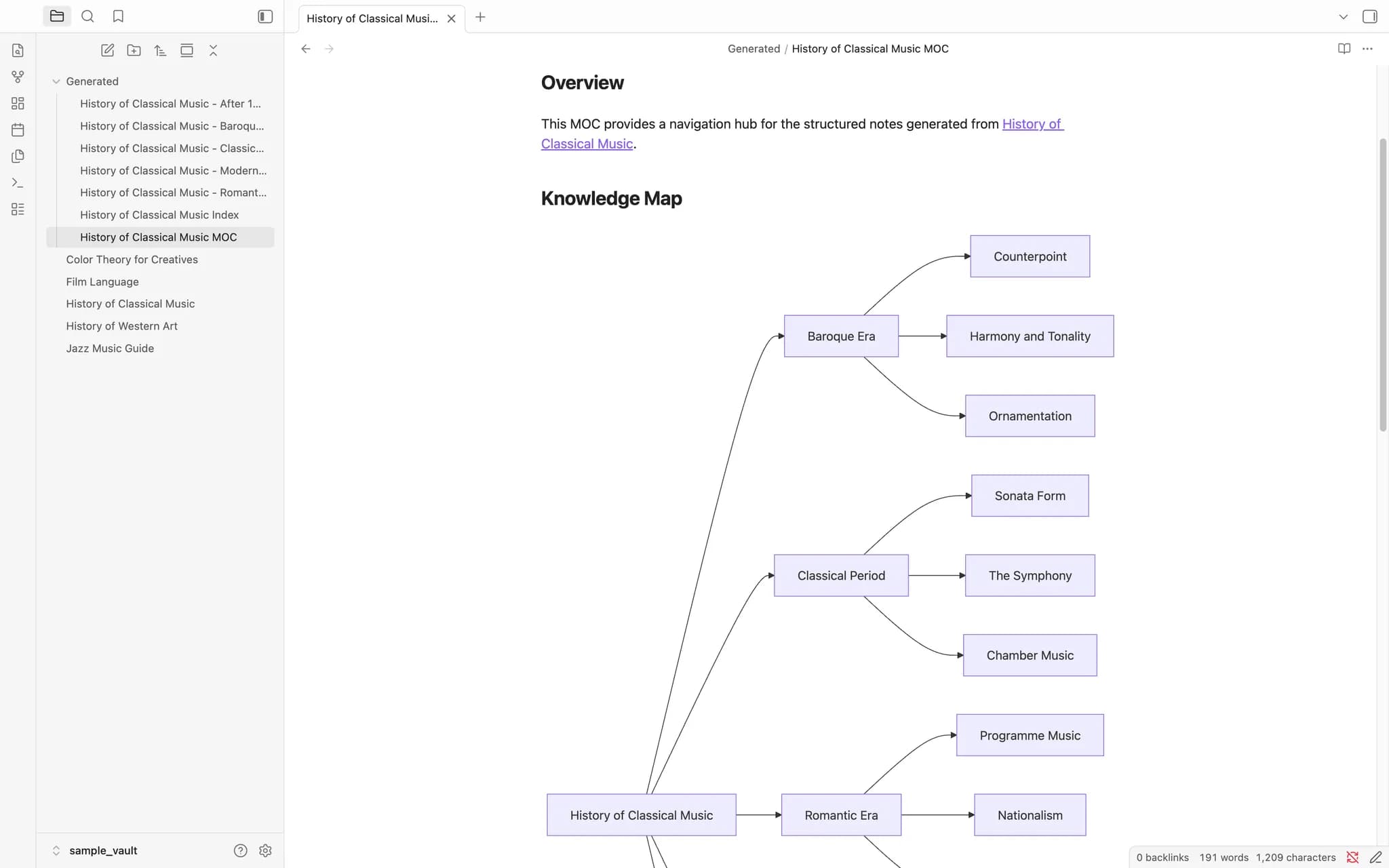Open command palette ribbon icon
1389x868 pixels.
(x=18, y=182)
